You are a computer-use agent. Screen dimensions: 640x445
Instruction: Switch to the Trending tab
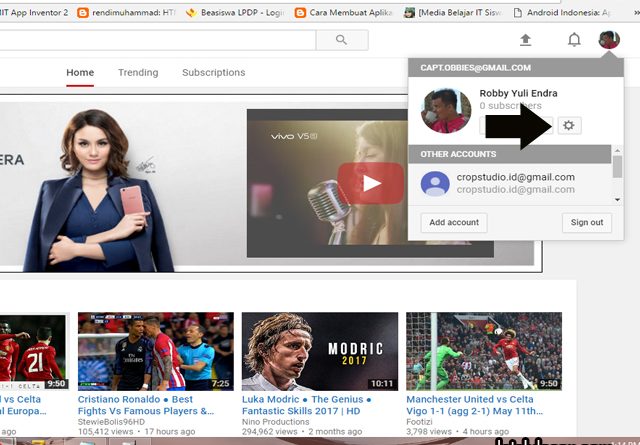pyautogui.click(x=138, y=72)
